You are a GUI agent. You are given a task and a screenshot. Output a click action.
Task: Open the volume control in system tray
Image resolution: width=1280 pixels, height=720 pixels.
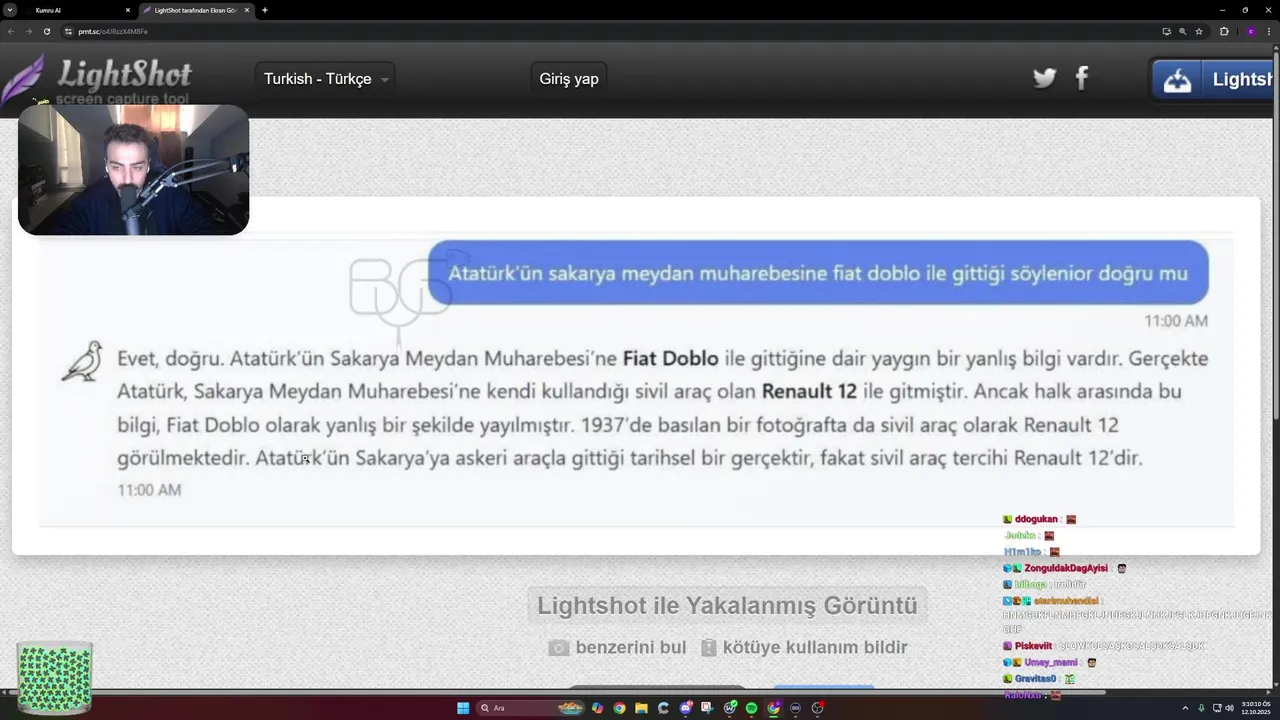click(x=1230, y=708)
